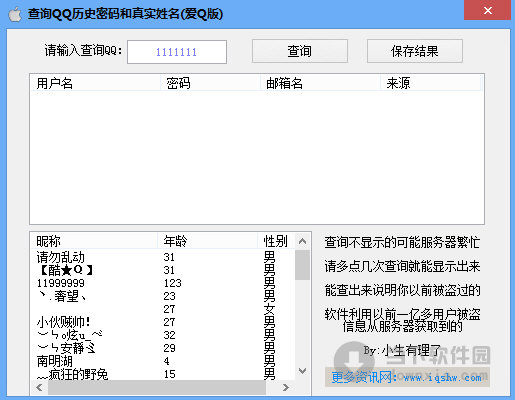Click the age value 15
515x400 pixels.
[x=169, y=374]
